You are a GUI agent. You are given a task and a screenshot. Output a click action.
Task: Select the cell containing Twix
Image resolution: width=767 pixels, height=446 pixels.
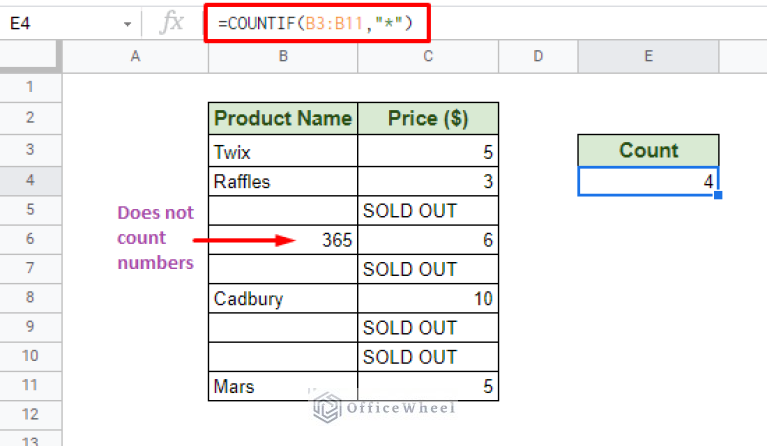283,151
